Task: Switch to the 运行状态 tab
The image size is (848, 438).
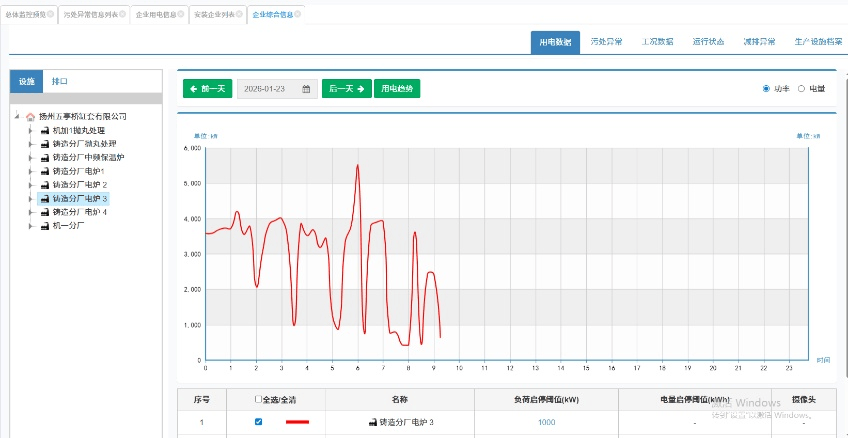Action: click(x=708, y=42)
